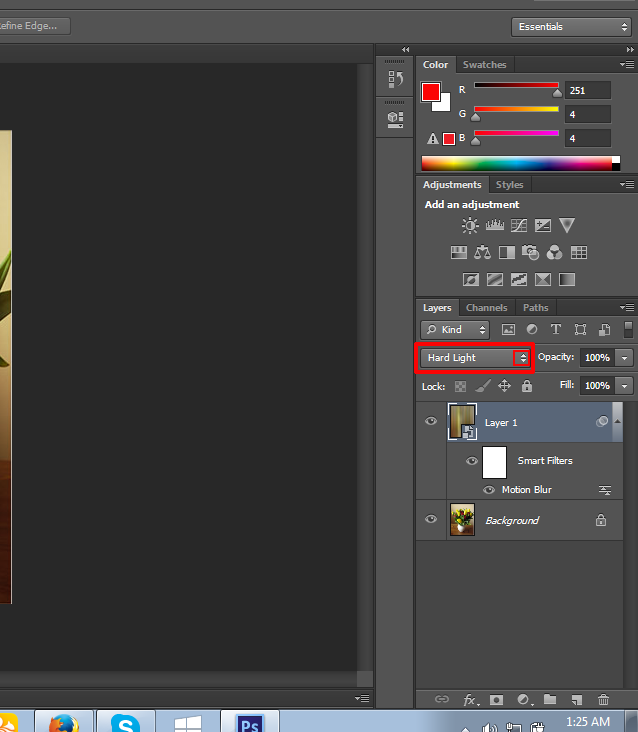
Task: Add a Threshold adjustment
Action: (519, 280)
